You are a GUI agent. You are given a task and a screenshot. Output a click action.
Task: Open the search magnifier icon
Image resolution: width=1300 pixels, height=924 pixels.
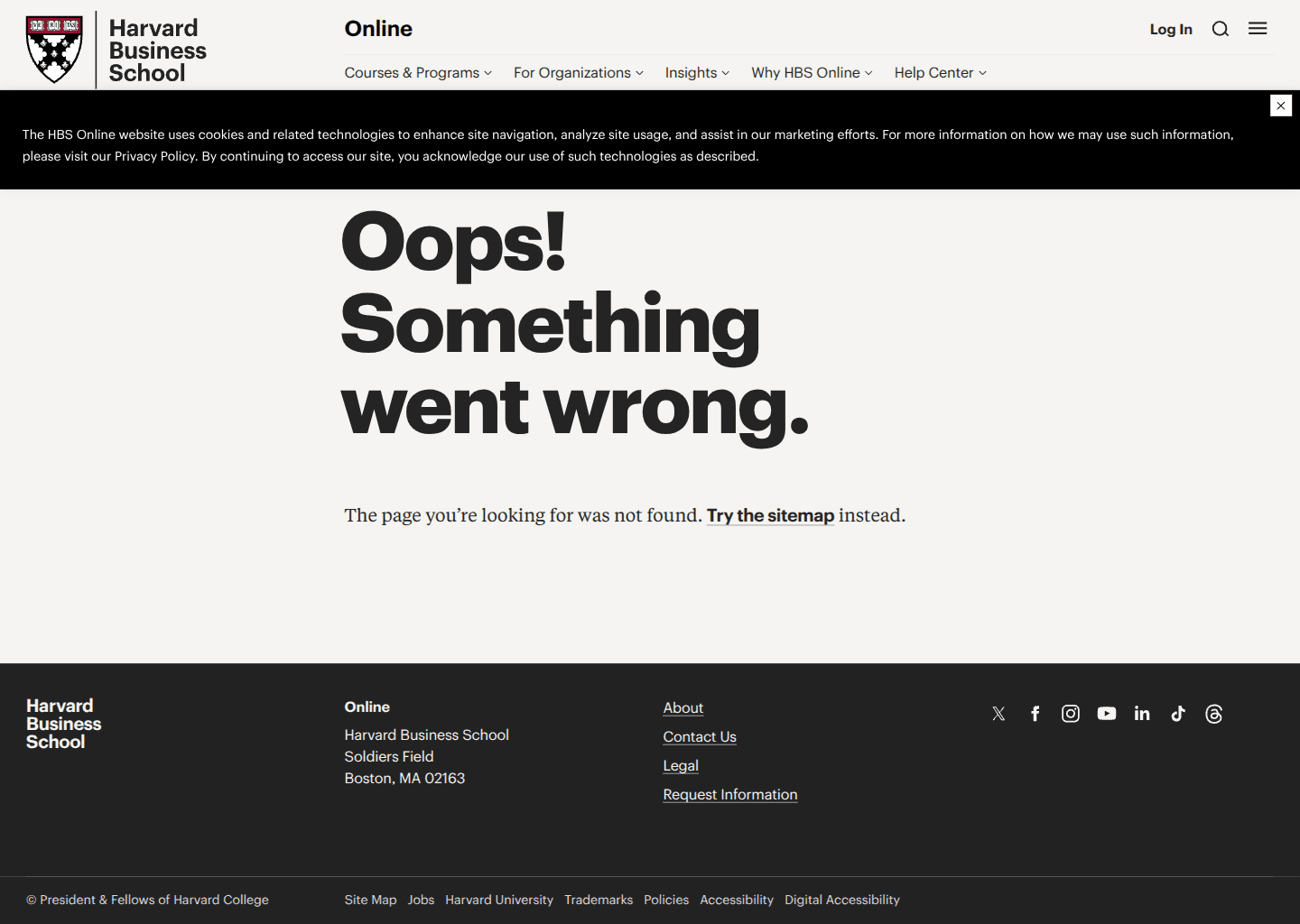(1221, 29)
